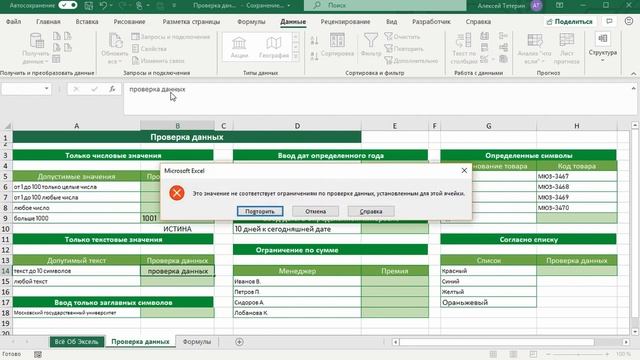Click the Лист прогноза icon
Image resolution: width=640 pixels, height=360 pixels.
coord(567,49)
